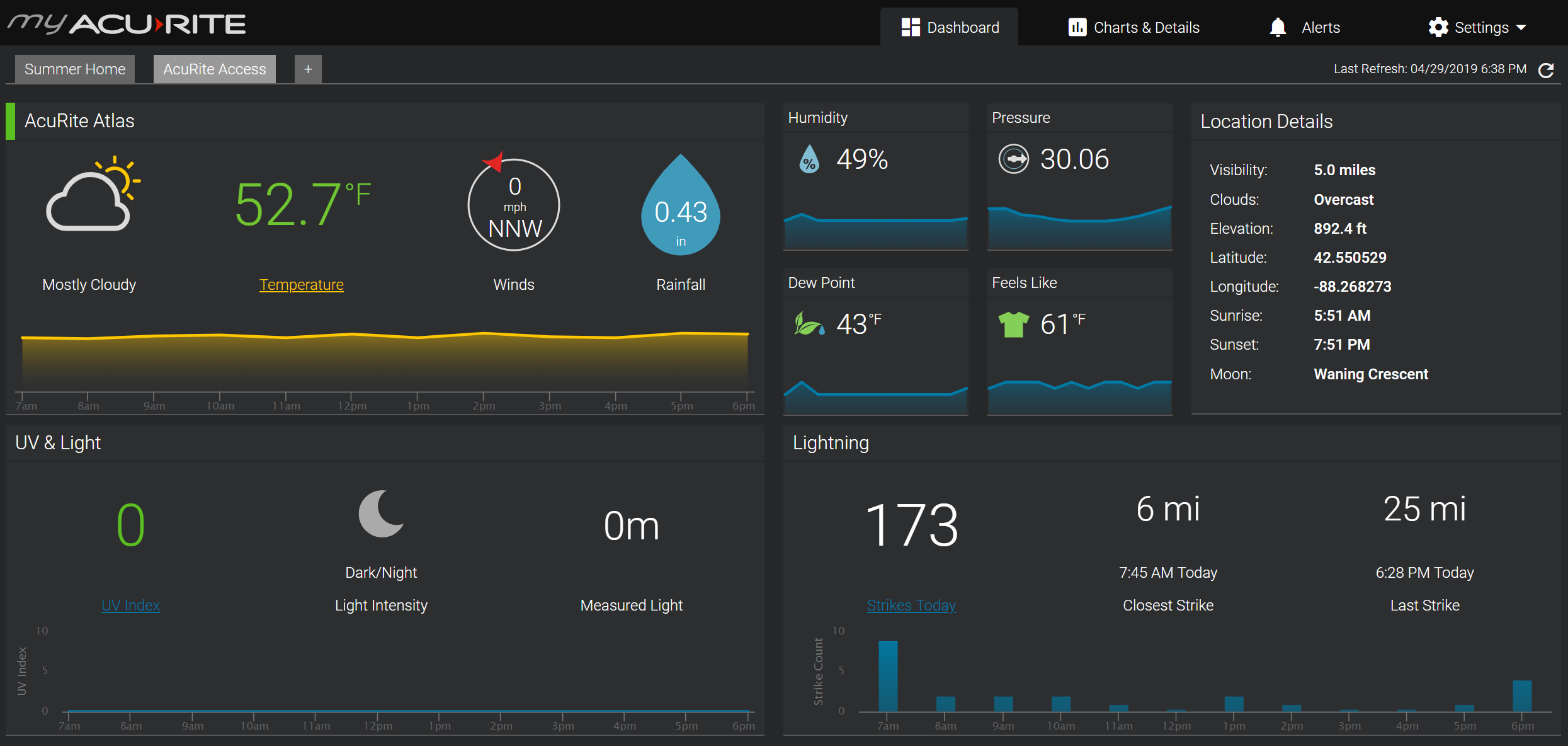Click the Alerts bell icon
Screen dimensions: 1568x746
1278,28
